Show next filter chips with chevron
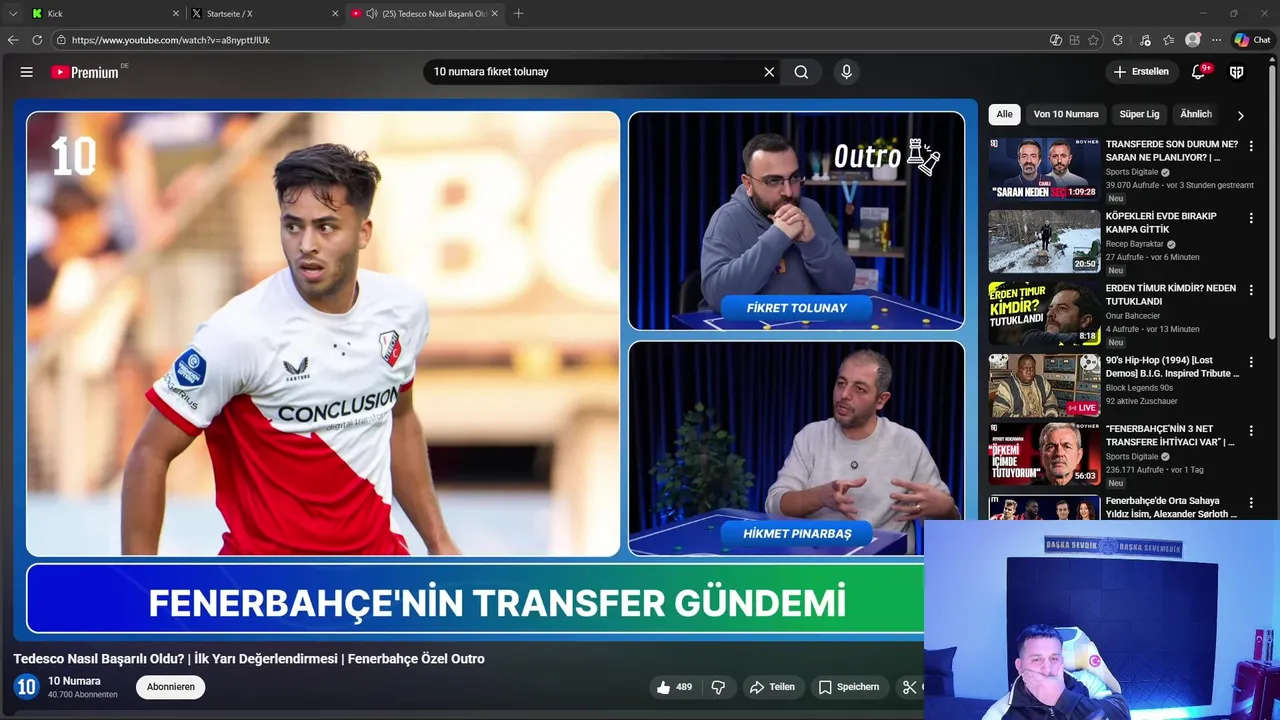The image size is (1280, 720). pos(1241,115)
